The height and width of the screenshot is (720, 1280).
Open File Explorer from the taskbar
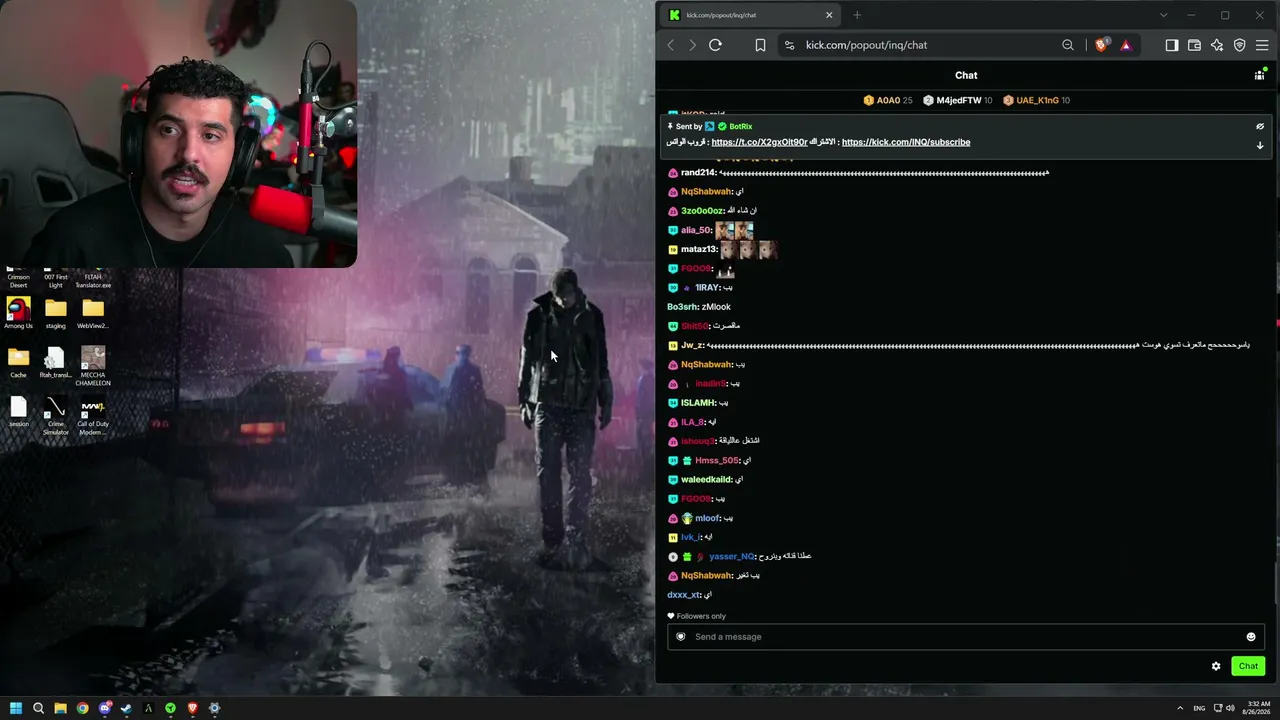[60, 708]
